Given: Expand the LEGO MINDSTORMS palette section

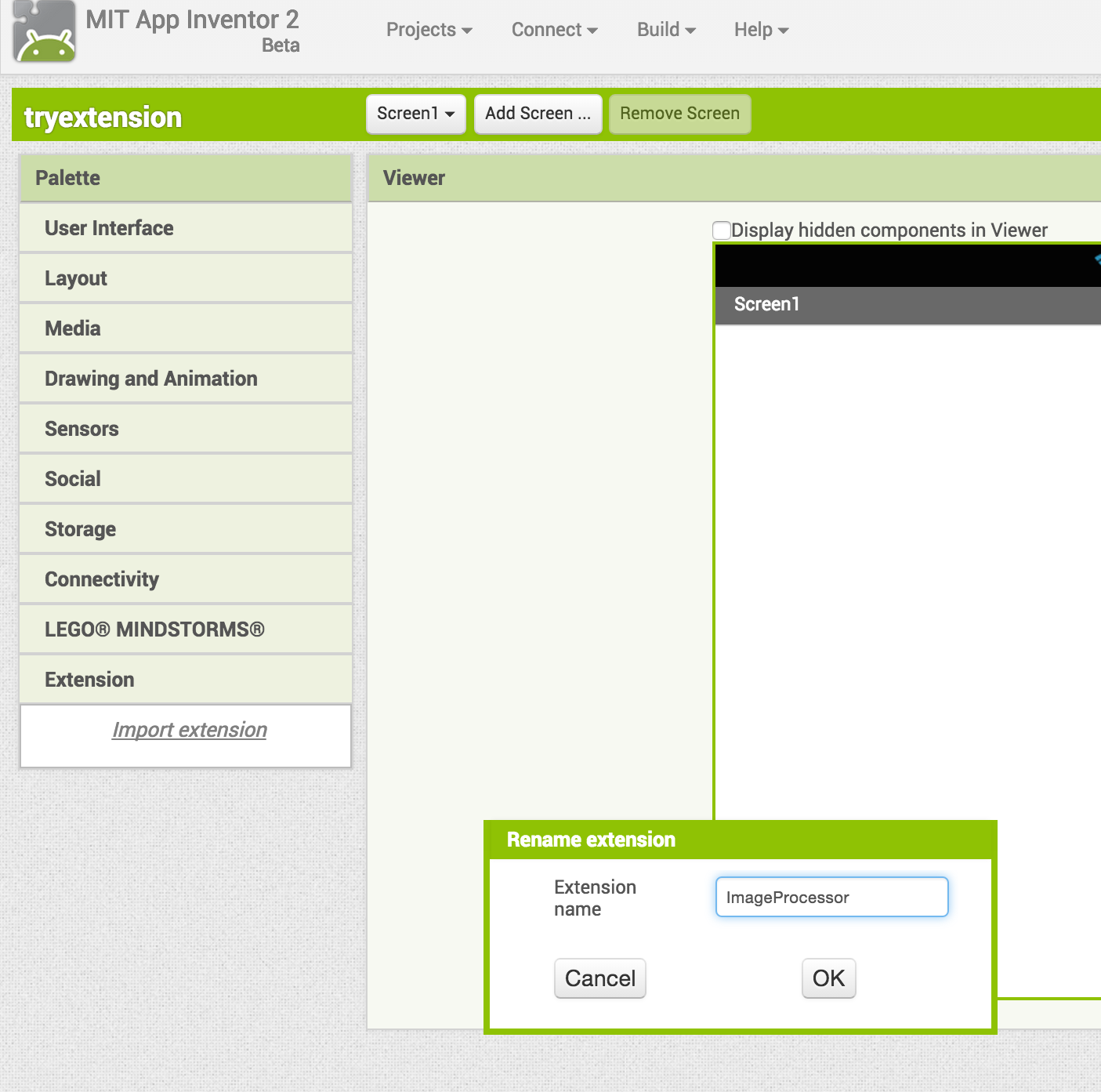Looking at the screenshot, I should 186,629.
